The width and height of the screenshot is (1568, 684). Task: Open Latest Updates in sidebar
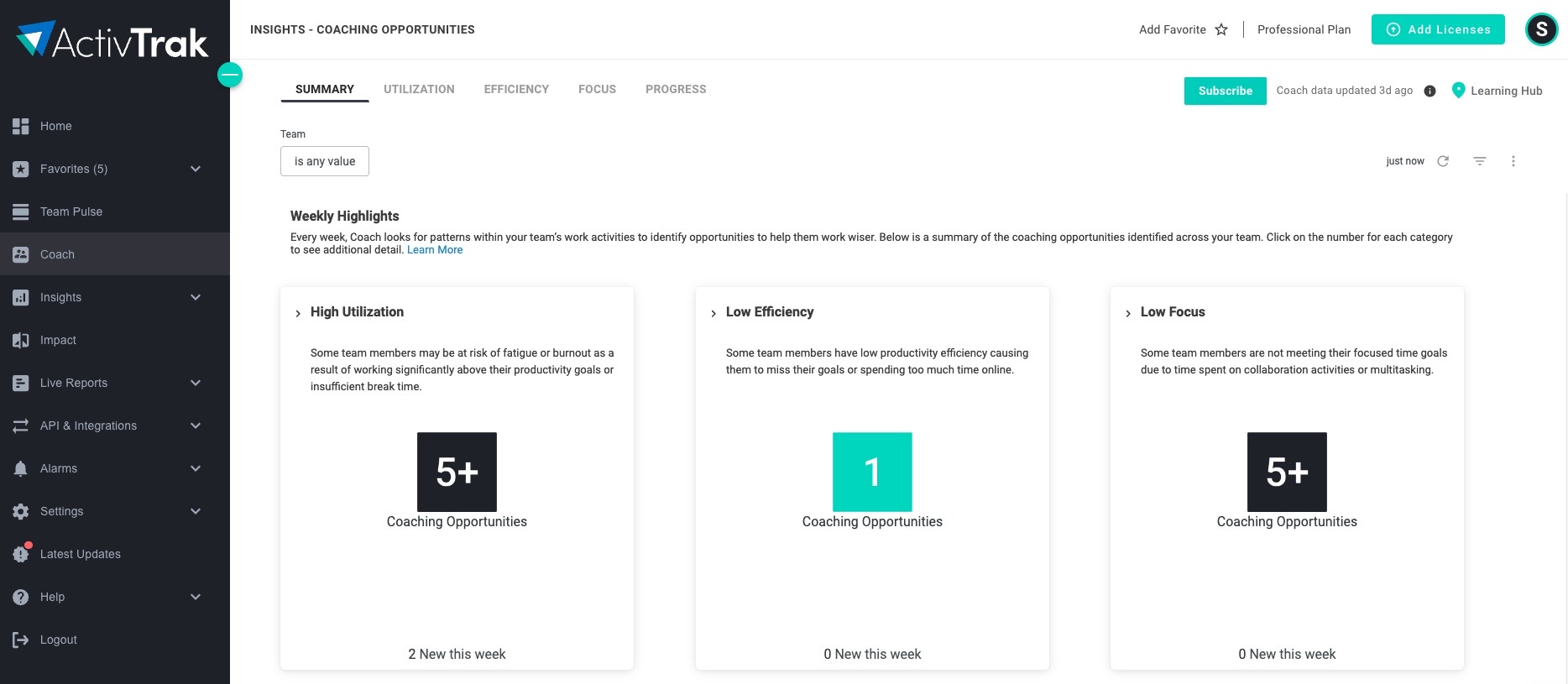115,554
